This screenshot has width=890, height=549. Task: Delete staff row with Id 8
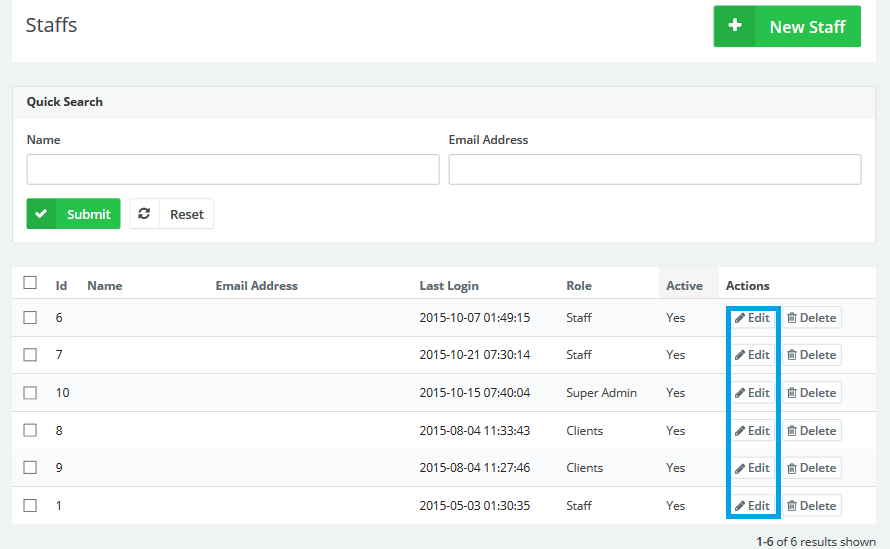pyautogui.click(x=811, y=431)
